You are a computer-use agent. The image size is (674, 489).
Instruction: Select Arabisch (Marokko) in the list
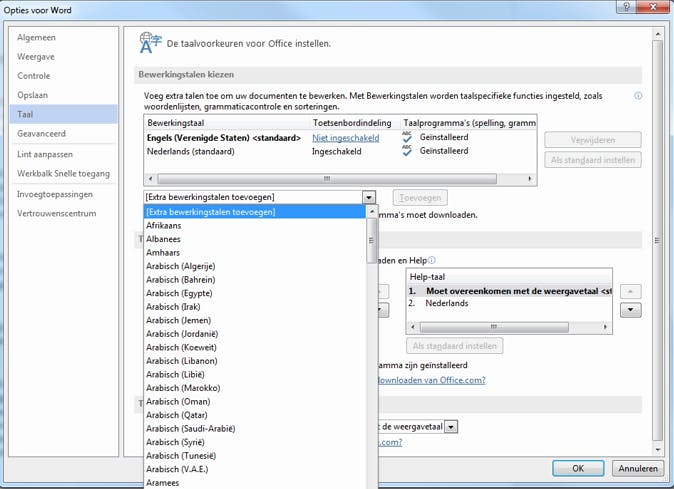coord(255,388)
